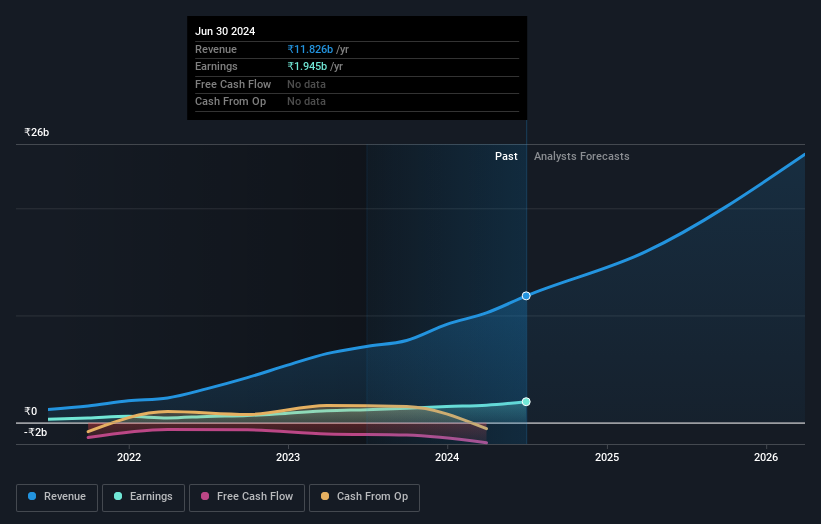
Task: Click the 2023 x-axis label
Action: (x=288, y=457)
